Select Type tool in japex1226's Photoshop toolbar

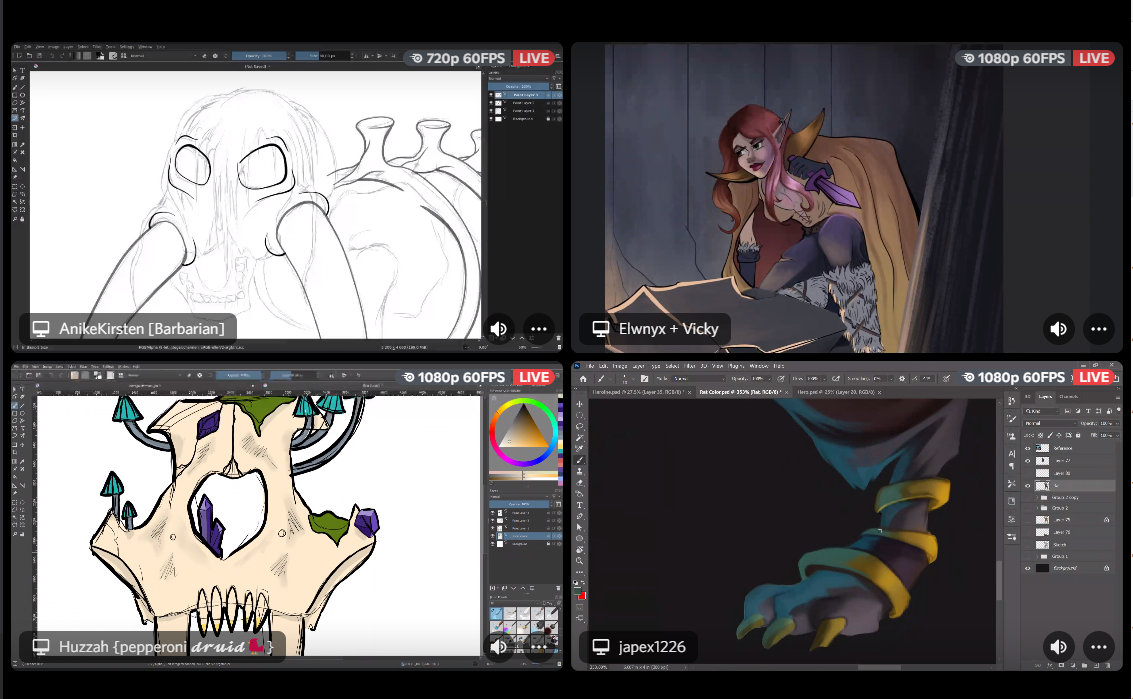[x=580, y=506]
